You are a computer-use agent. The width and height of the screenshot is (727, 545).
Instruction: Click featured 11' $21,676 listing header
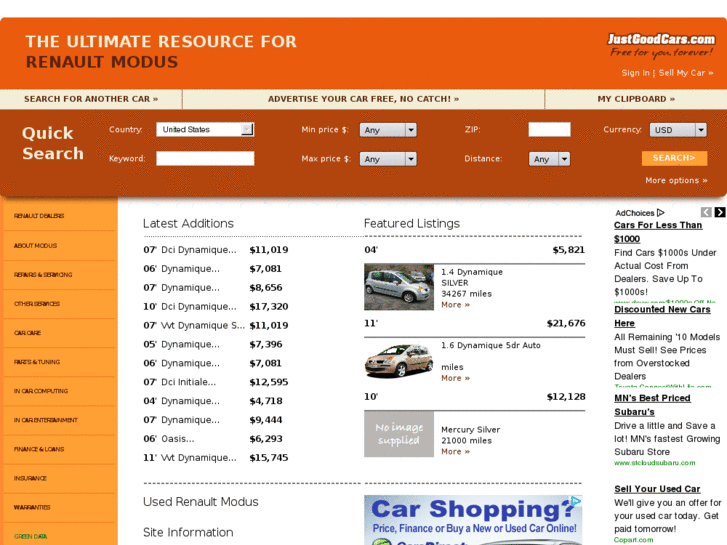474,323
